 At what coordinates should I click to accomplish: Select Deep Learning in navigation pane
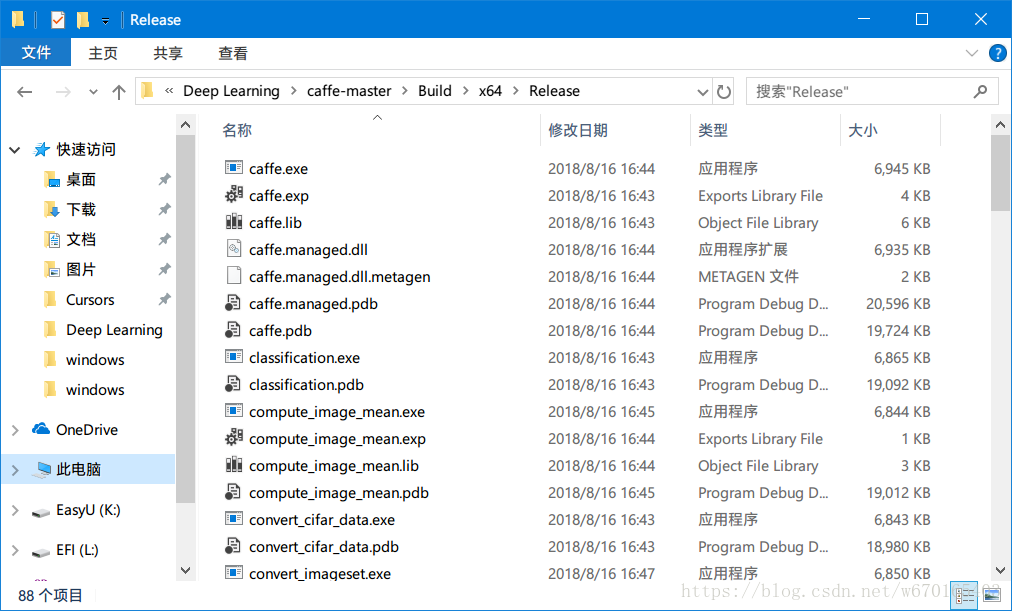114,330
